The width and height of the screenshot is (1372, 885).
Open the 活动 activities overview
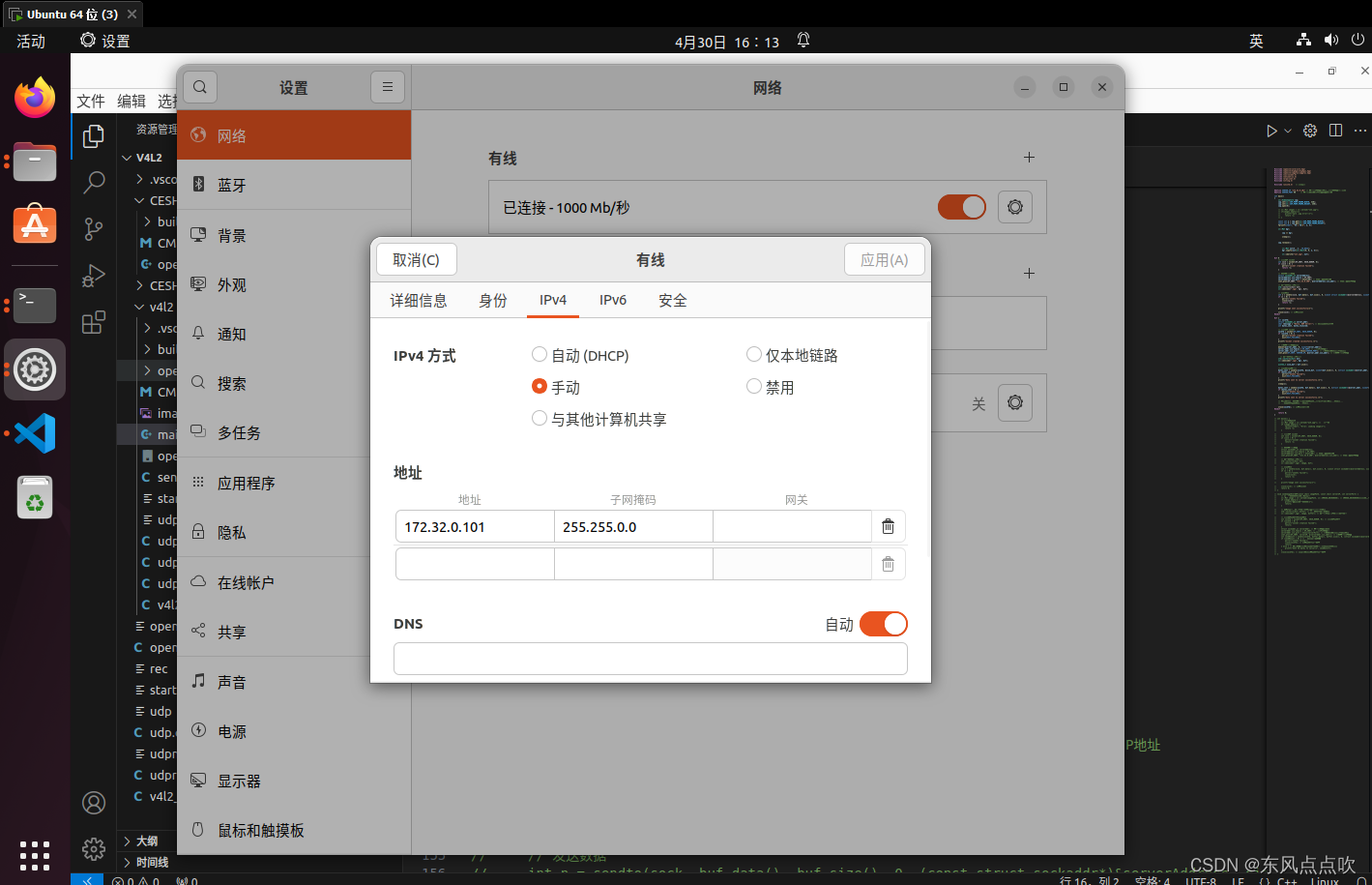click(x=31, y=41)
